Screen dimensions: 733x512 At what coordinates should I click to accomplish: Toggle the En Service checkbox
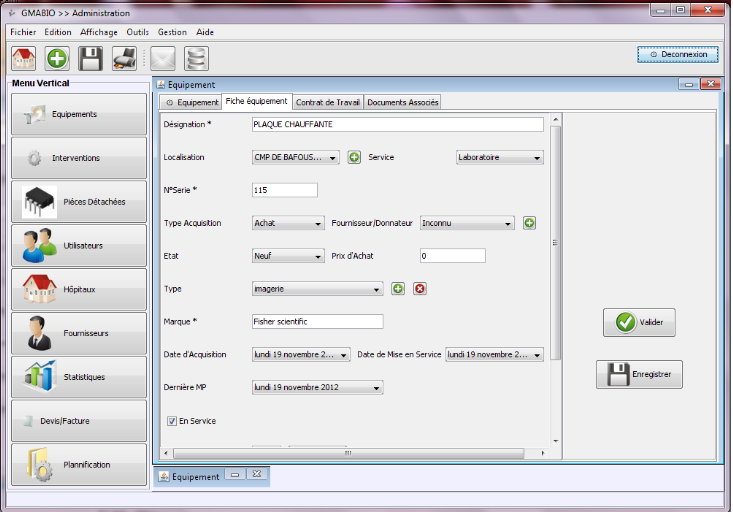click(x=172, y=421)
